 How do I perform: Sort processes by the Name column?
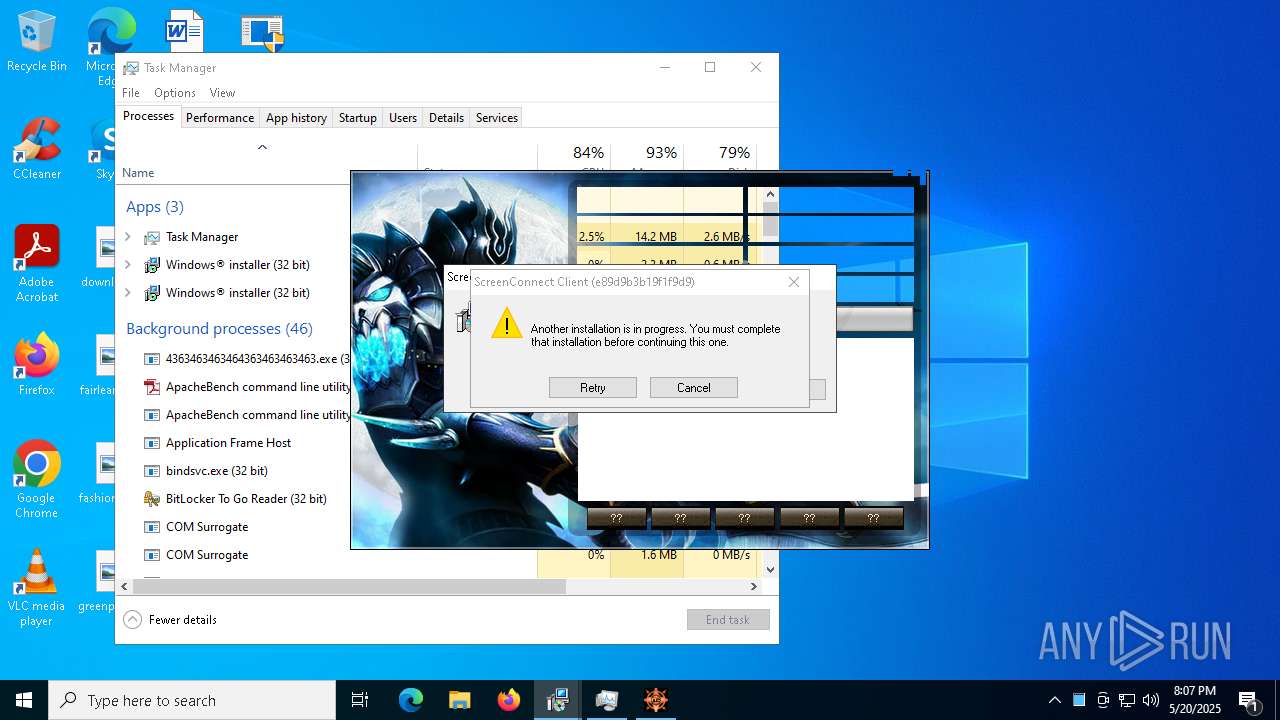(138, 173)
